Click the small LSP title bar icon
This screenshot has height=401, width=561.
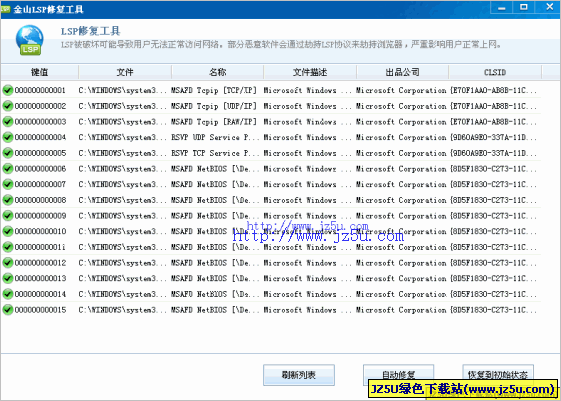(x=5, y=9)
